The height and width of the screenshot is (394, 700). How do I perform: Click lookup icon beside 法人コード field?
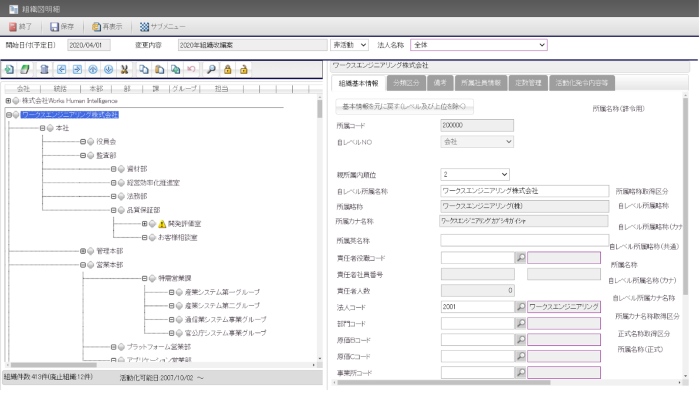[521, 307]
